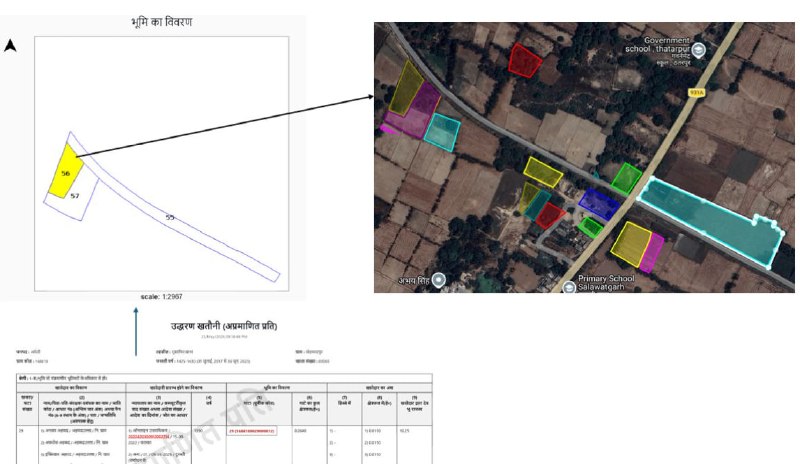Select the cyan plot near top-left road

tap(441, 132)
